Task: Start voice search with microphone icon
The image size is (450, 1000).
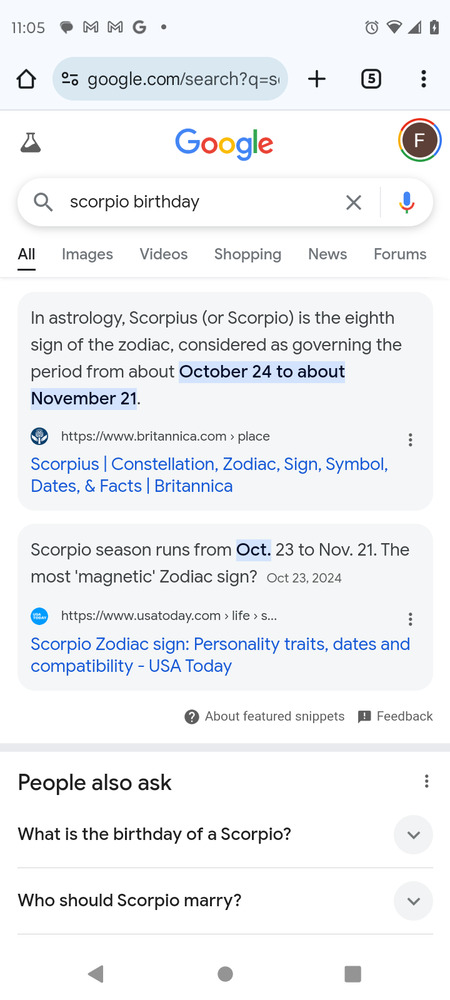Action: pyautogui.click(x=407, y=202)
